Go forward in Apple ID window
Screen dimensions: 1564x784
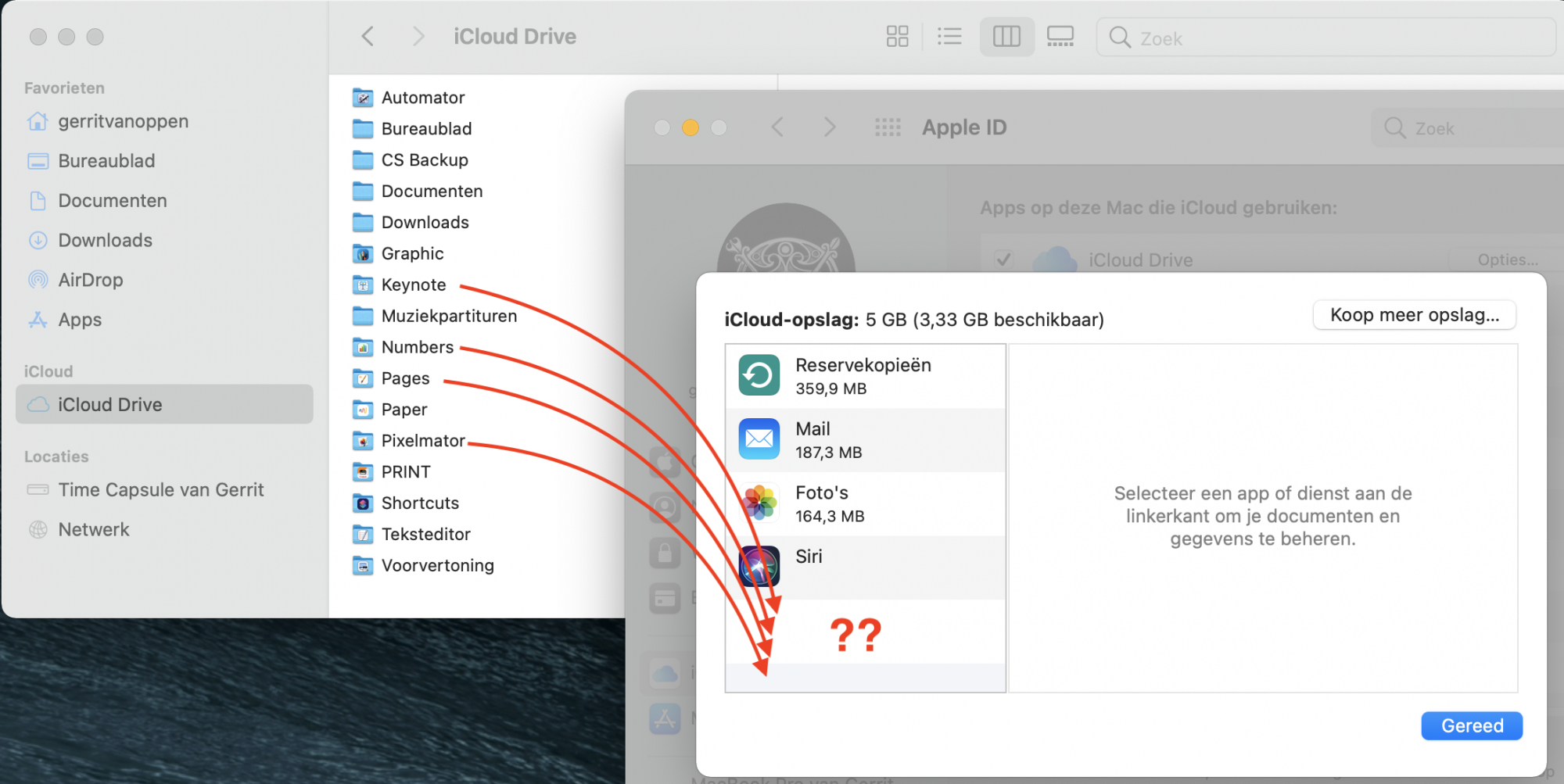point(829,127)
